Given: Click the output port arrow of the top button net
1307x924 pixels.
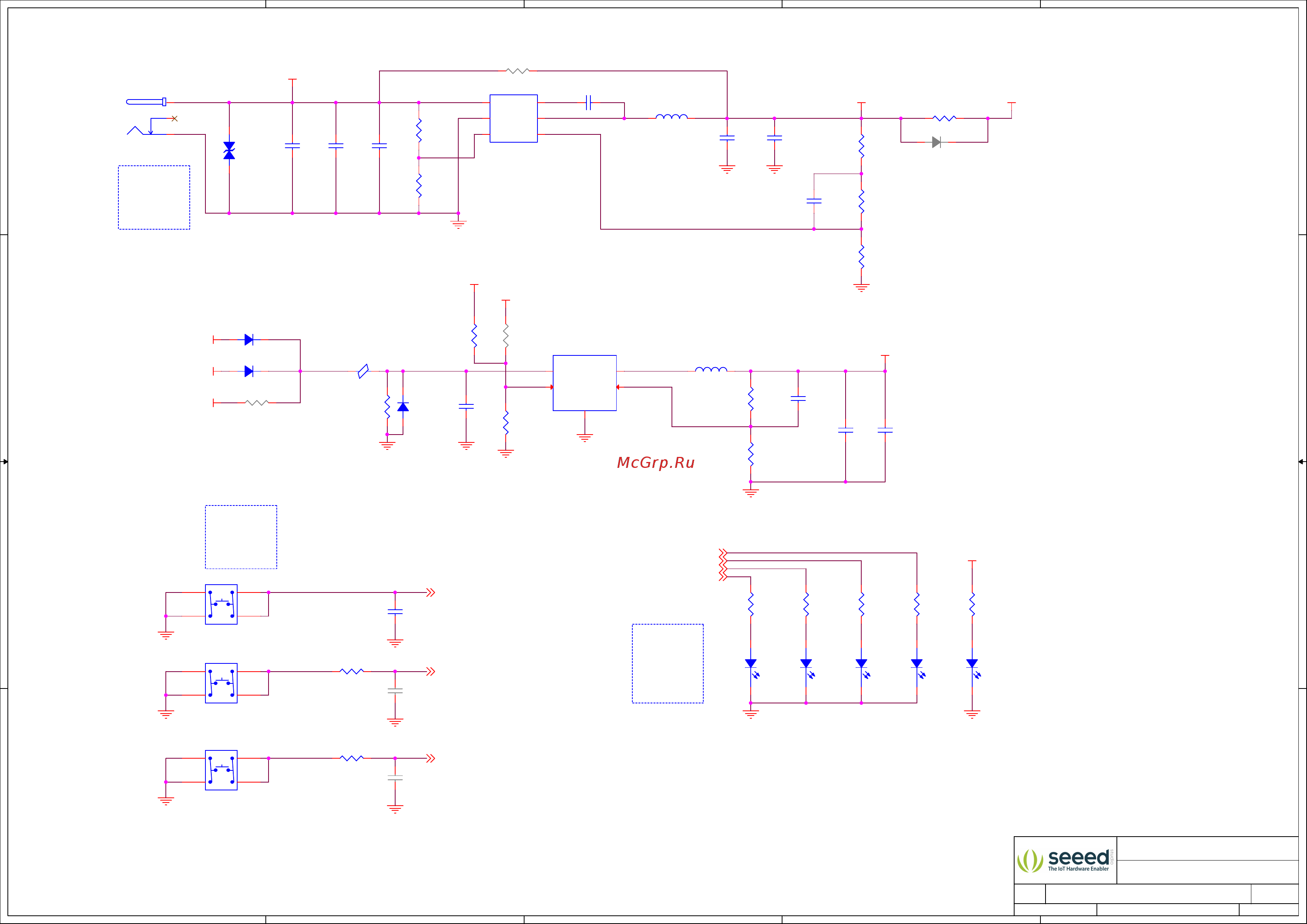Looking at the screenshot, I should (431, 592).
